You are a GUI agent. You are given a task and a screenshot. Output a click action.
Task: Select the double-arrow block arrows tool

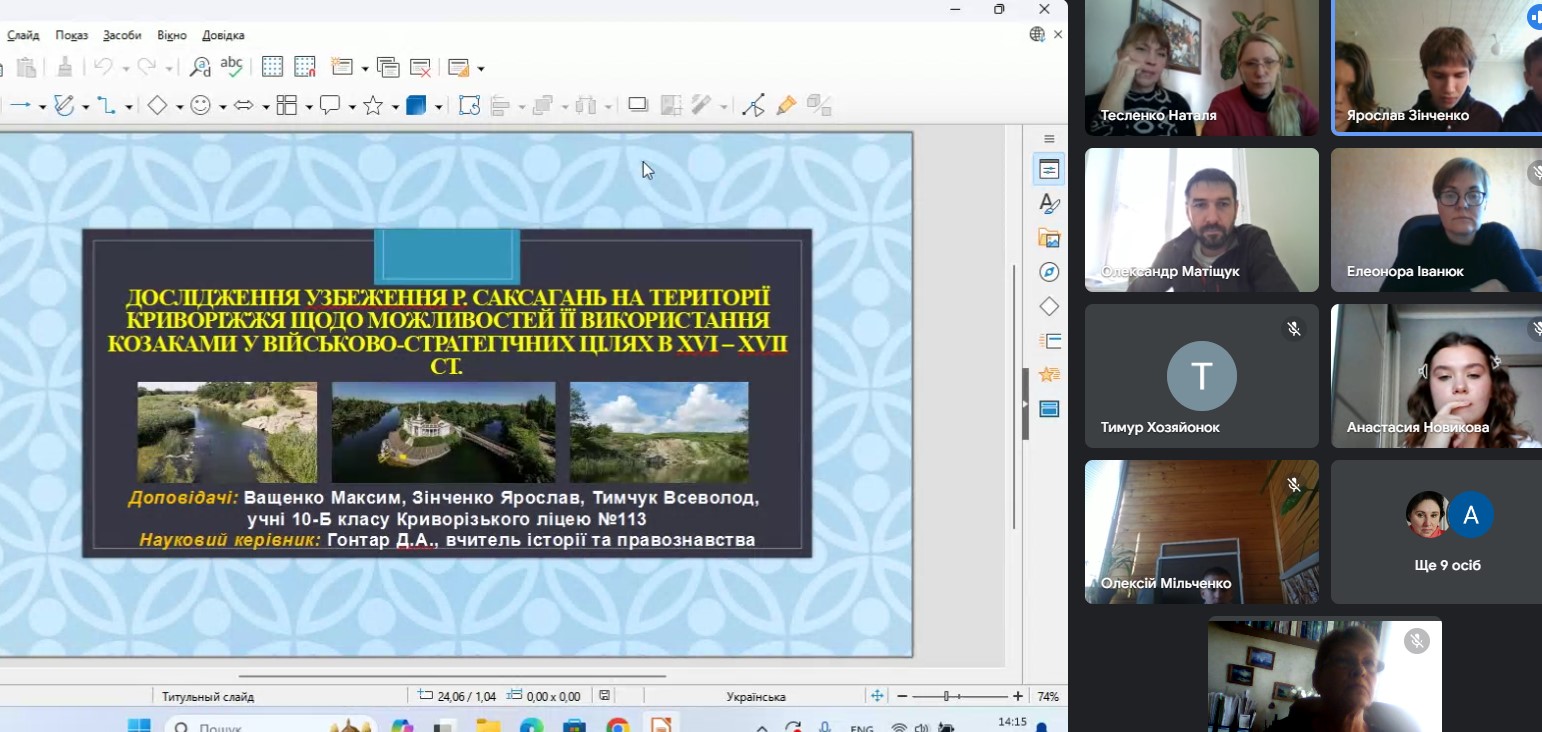[x=244, y=105]
